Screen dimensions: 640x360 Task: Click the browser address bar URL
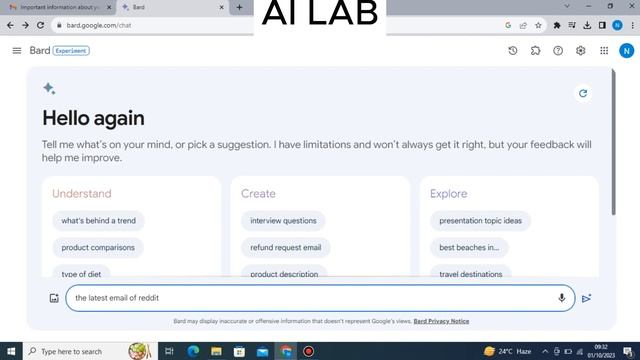point(99,25)
